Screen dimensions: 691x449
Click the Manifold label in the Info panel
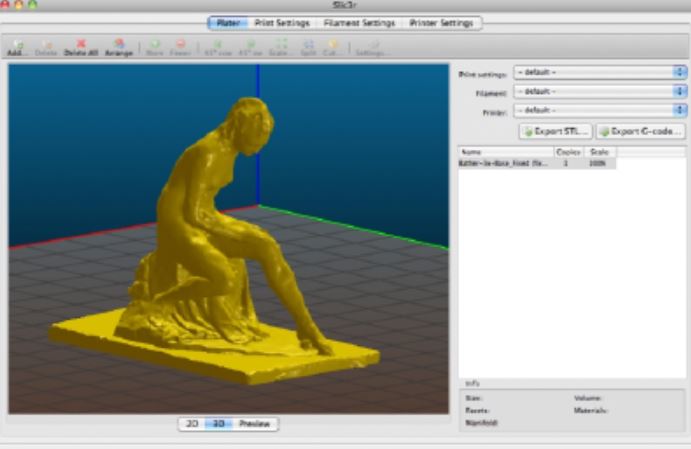pyautogui.click(x=482, y=423)
